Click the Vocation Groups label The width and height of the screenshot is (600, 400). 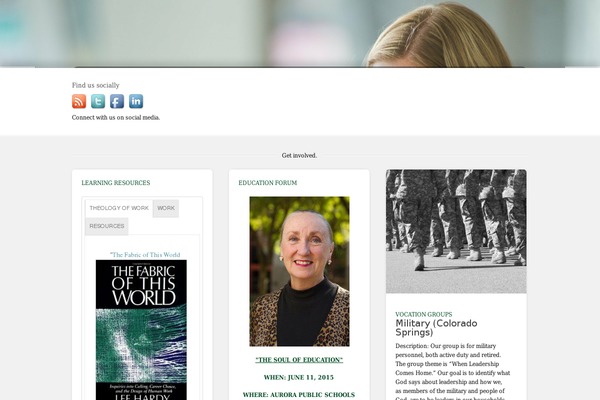(424, 314)
